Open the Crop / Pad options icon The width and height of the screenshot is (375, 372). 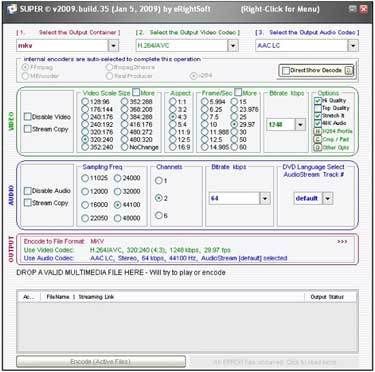tap(317, 139)
